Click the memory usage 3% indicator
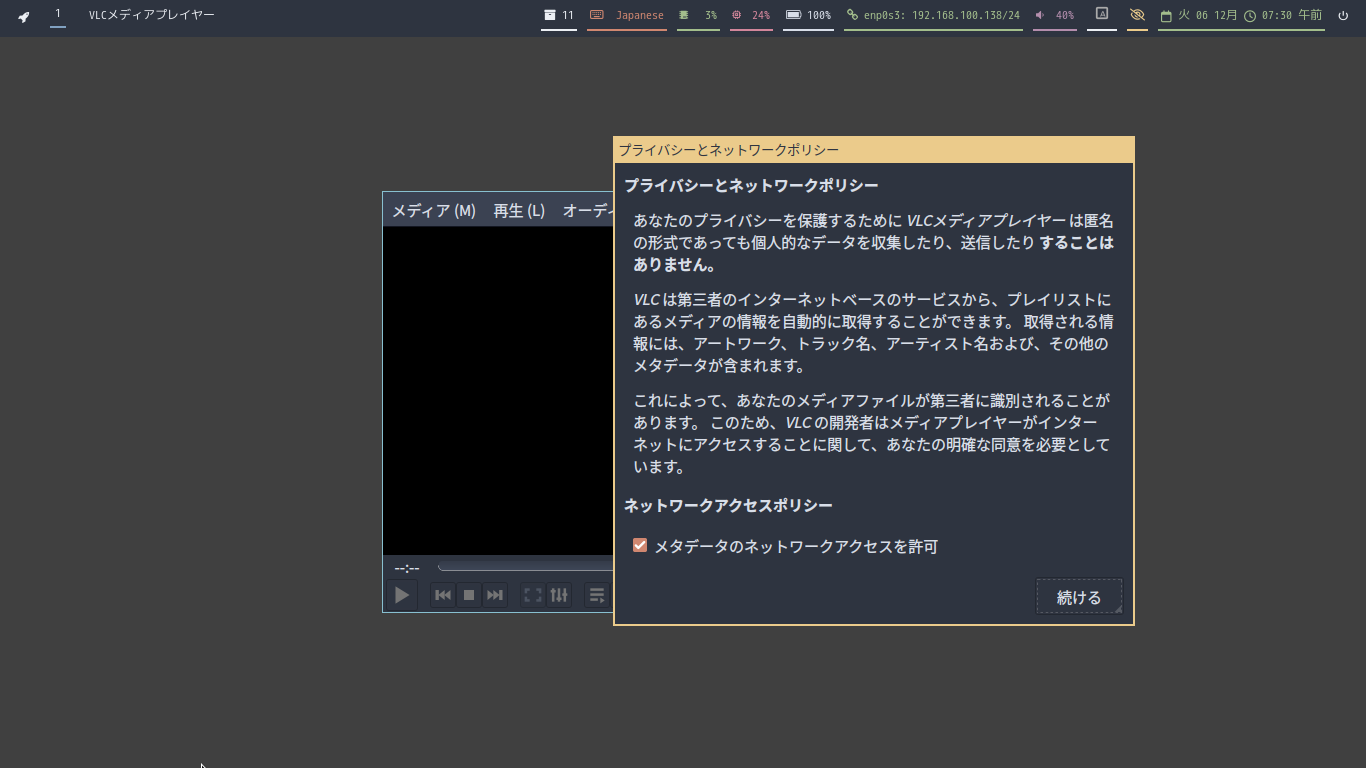Viewport: 1366px width, 768px height. pyautogui.click(x=698, y=15)
